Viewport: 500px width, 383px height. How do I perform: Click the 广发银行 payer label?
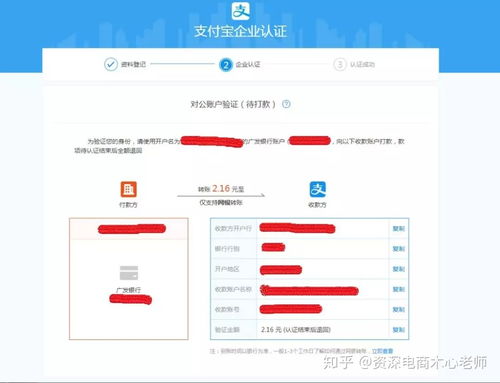(x=129, y=290)
